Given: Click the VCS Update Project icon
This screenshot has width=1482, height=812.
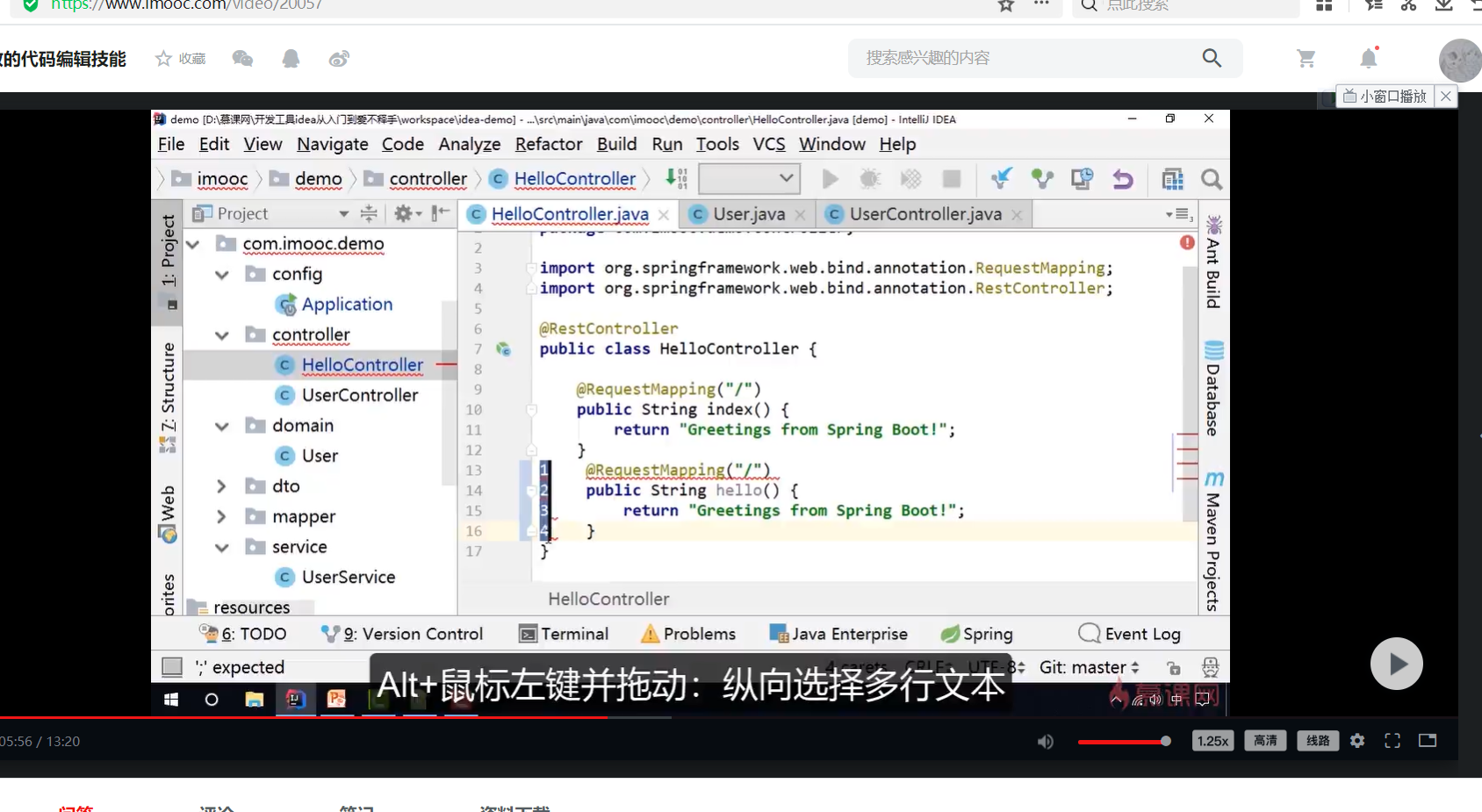Looking at the screenshot, I should [x=1001, y=179].
